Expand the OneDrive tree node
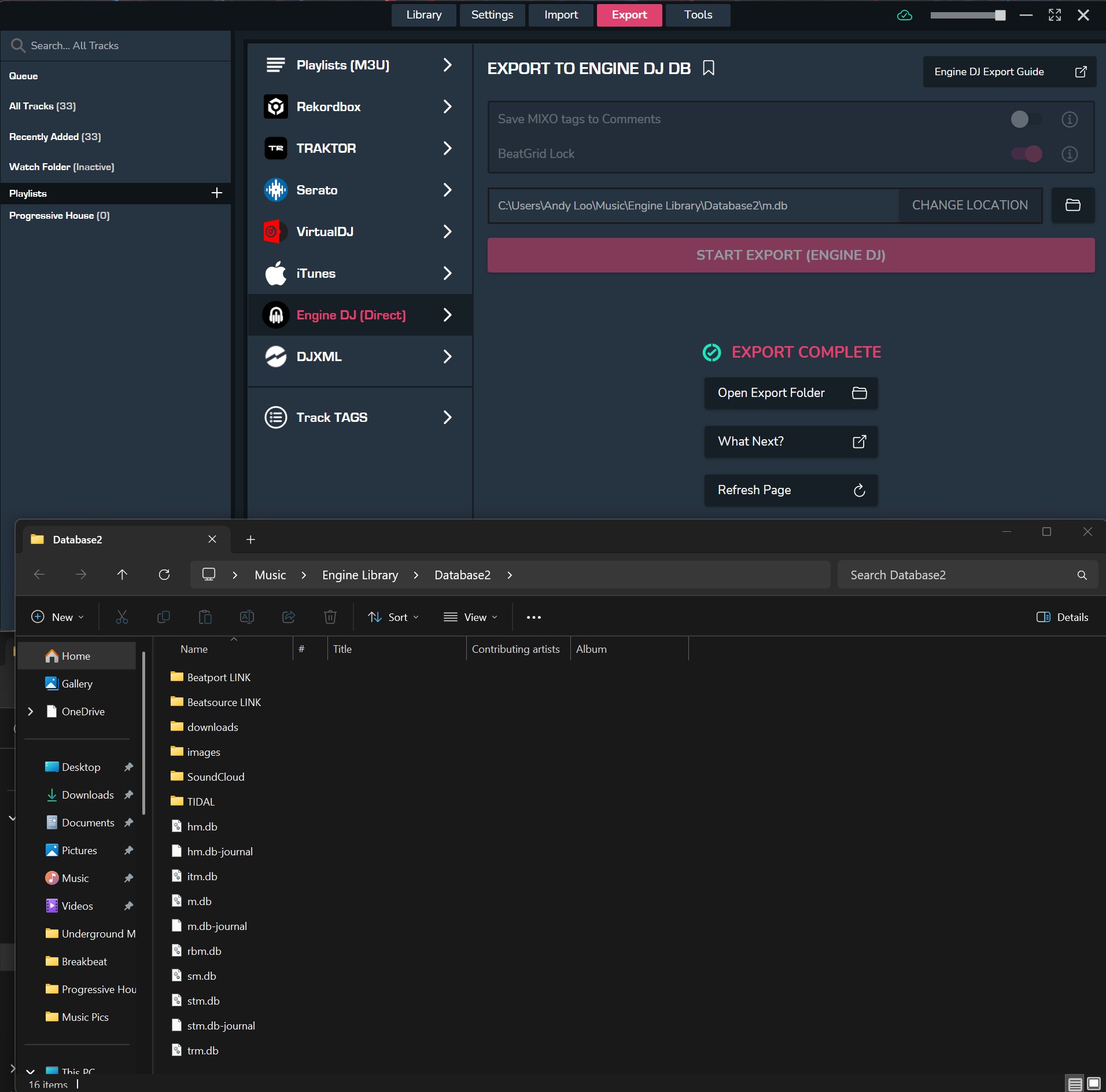 (31, 711)
